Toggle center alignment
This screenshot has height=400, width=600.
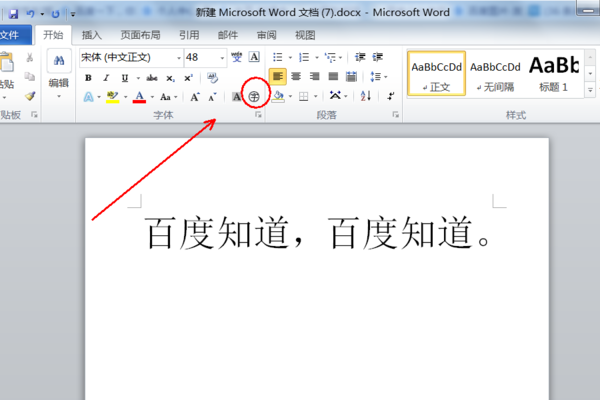click(296, 77)
